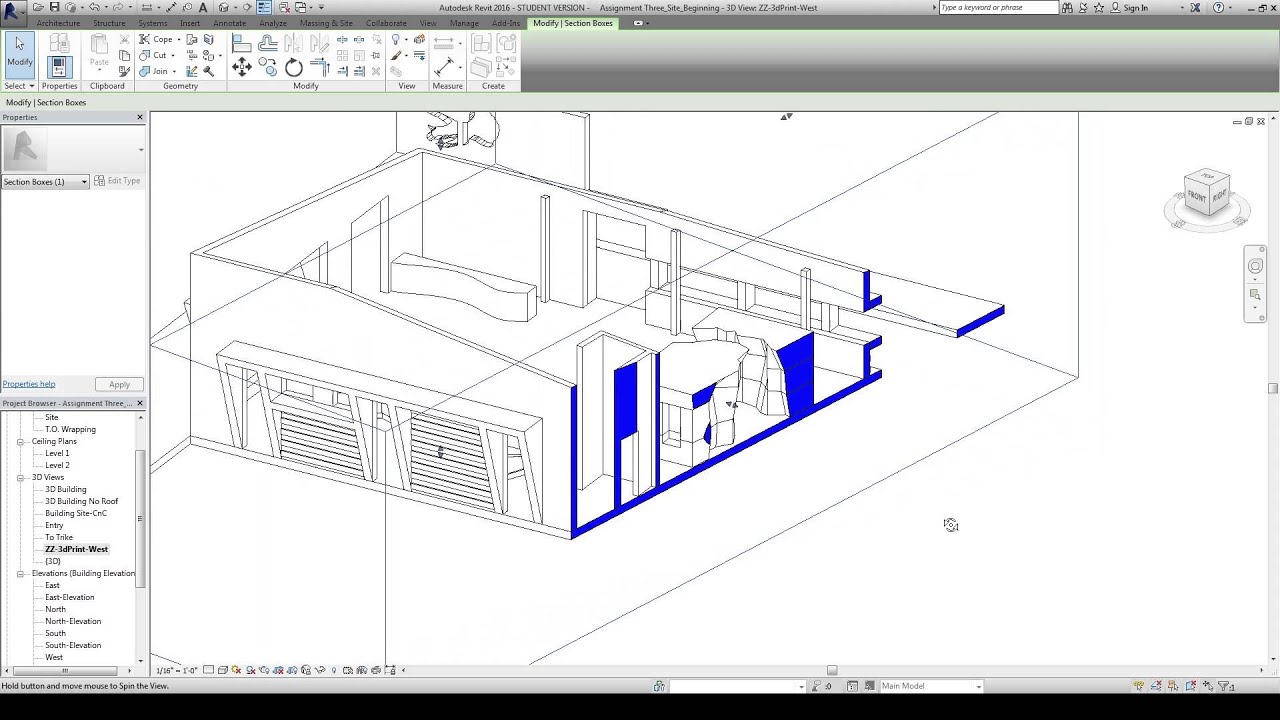This screenshot has height=720, width=1280.
Task: Toggle the Properties palette button in ribbon
Action: pyautogui.click(x=59, y=67)
